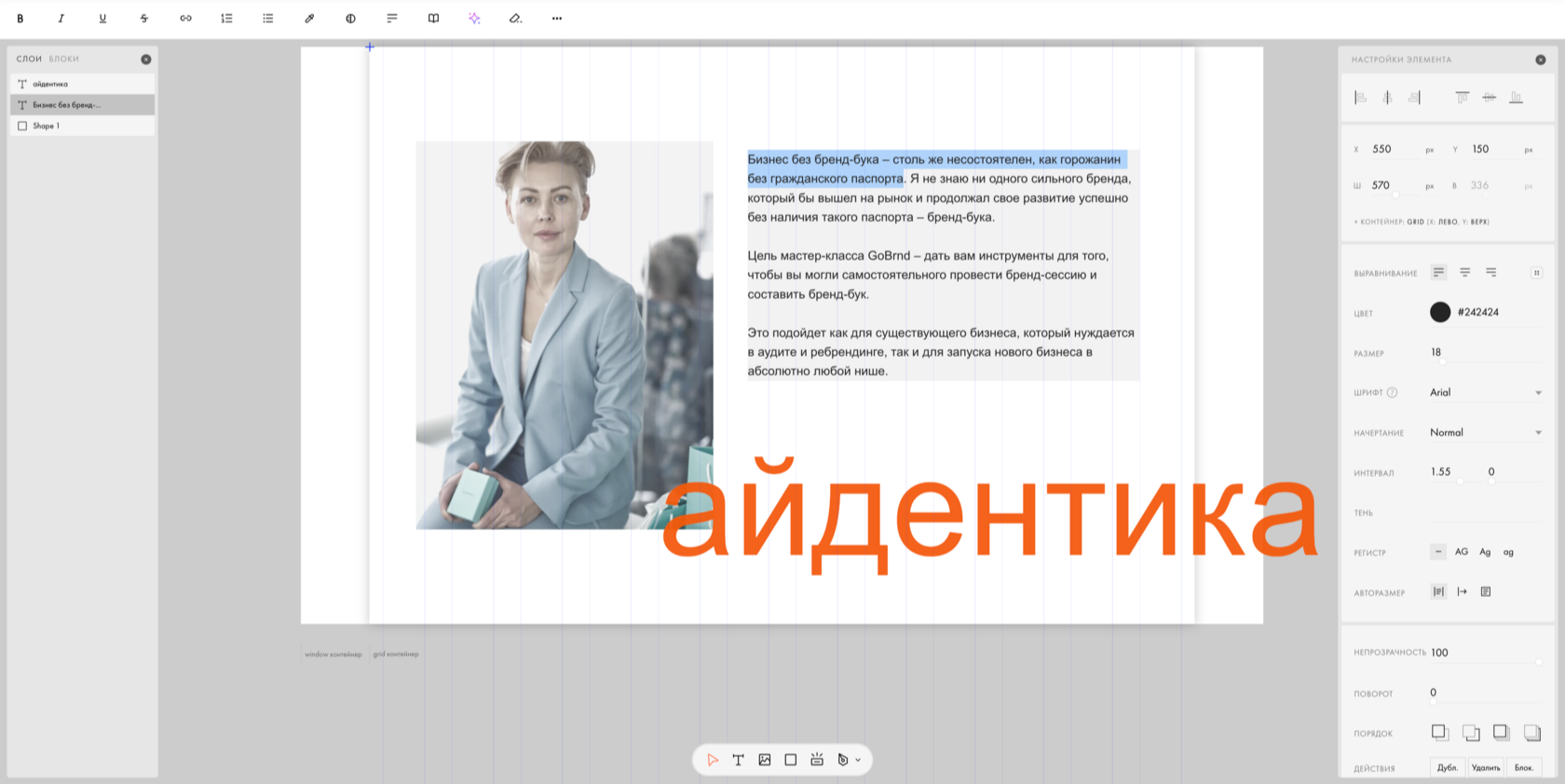Click the font size slider handle
The image size is (1565, 784).
1442,361
